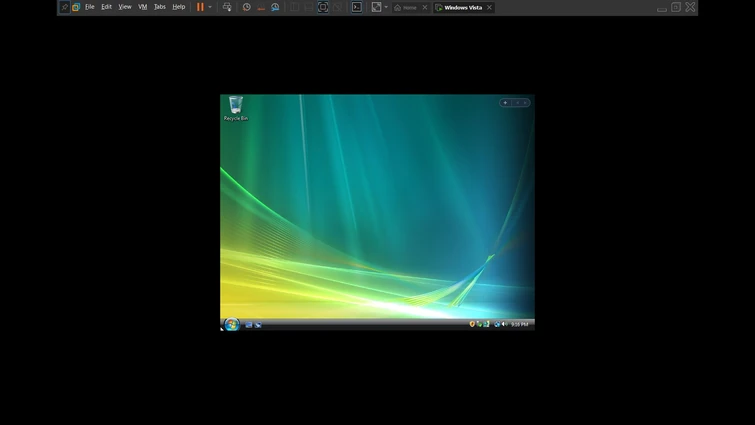
Task: Open the Vista Start menu orb
Action: coord(232,324)
